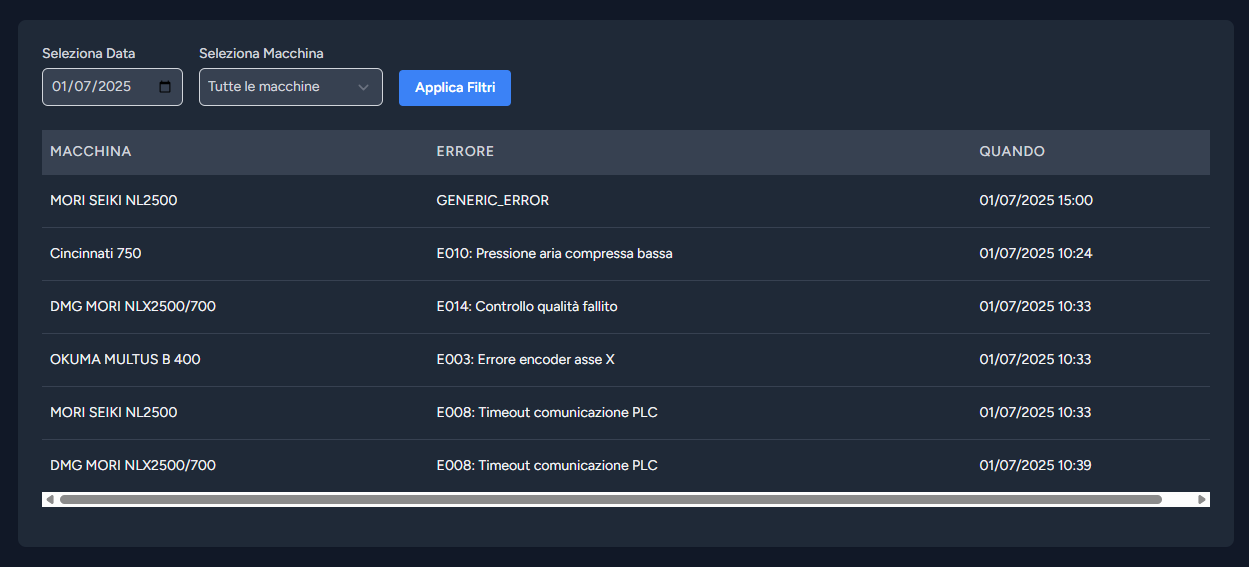Click the 01/07/2025 10:39 timestamp
The image size is (1249, 567).
pos(1035,466)
